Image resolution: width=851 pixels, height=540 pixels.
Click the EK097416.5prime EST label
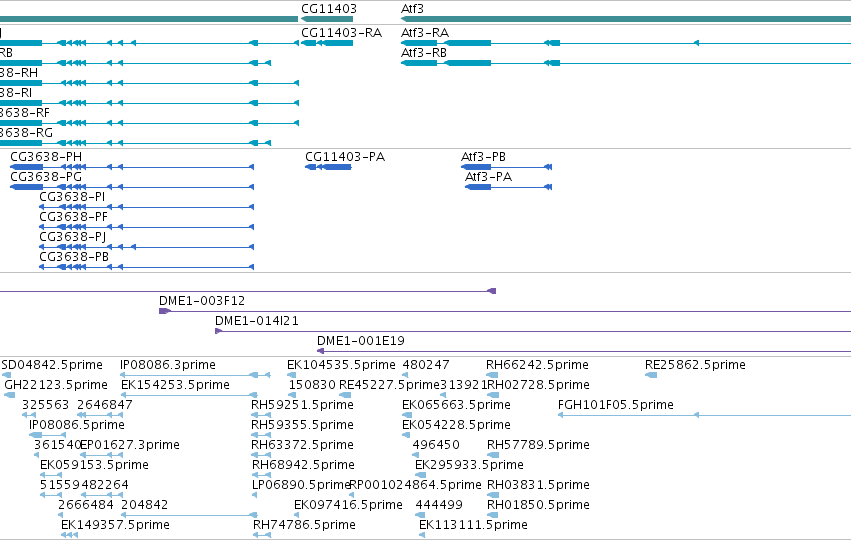(x=348, y=505)
